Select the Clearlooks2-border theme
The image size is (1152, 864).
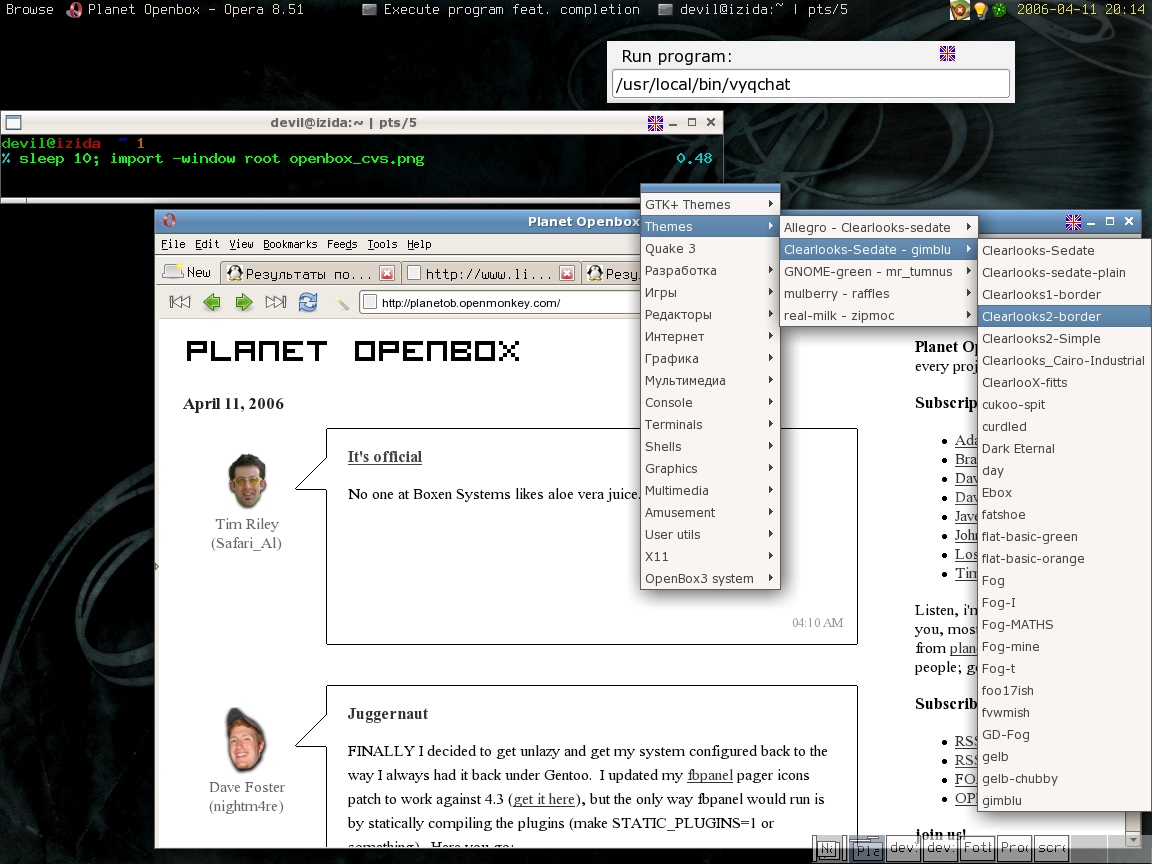[x=1065, y=317]
